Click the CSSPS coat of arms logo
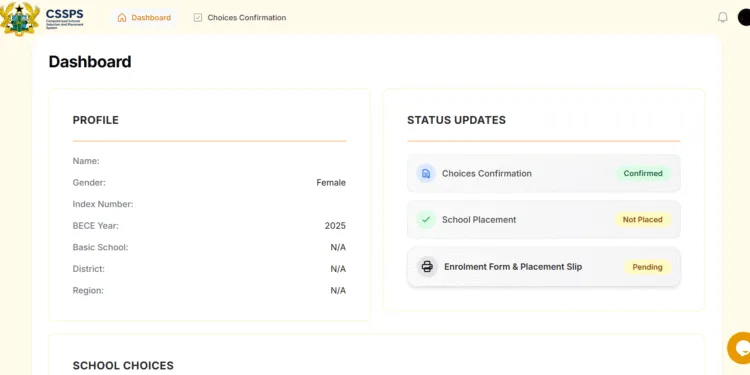The width and height of the screenshot is (750, 375). pos(19,19)
